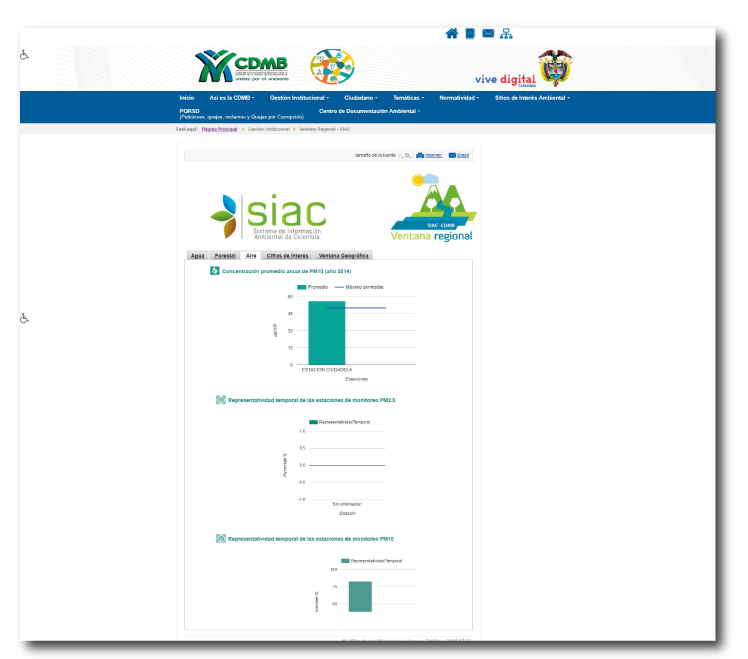Click the printer icon beside Imprimir
The image size is (748, 659).
(420, 155)
